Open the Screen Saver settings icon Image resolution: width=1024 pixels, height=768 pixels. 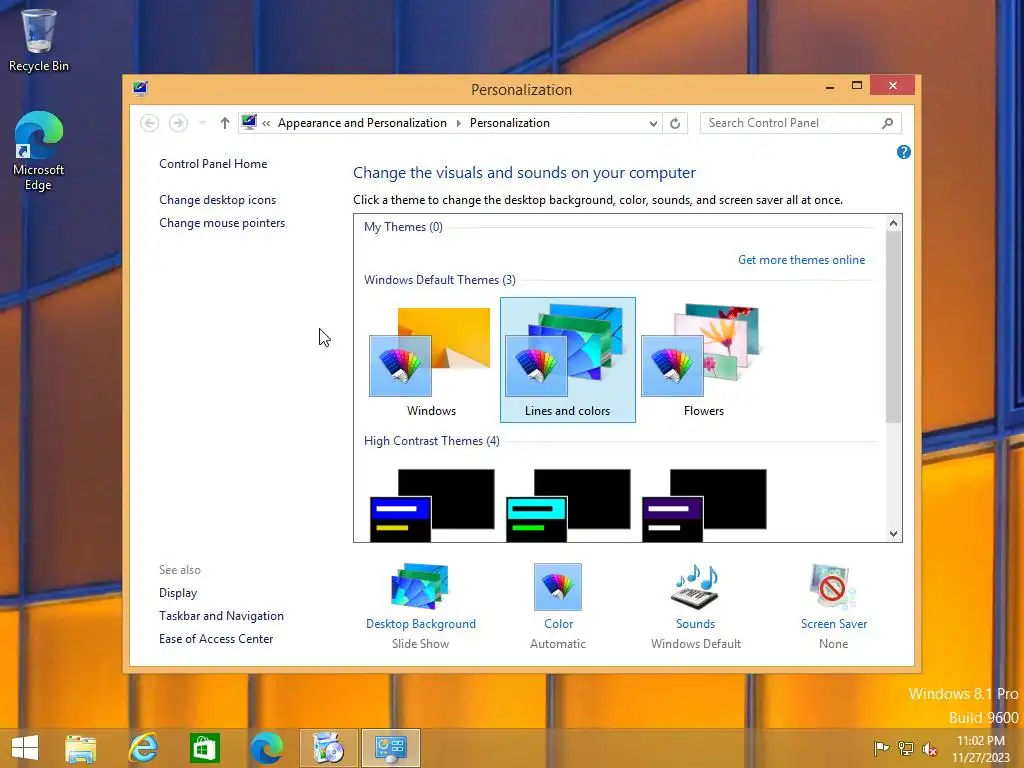click(833, 586)
